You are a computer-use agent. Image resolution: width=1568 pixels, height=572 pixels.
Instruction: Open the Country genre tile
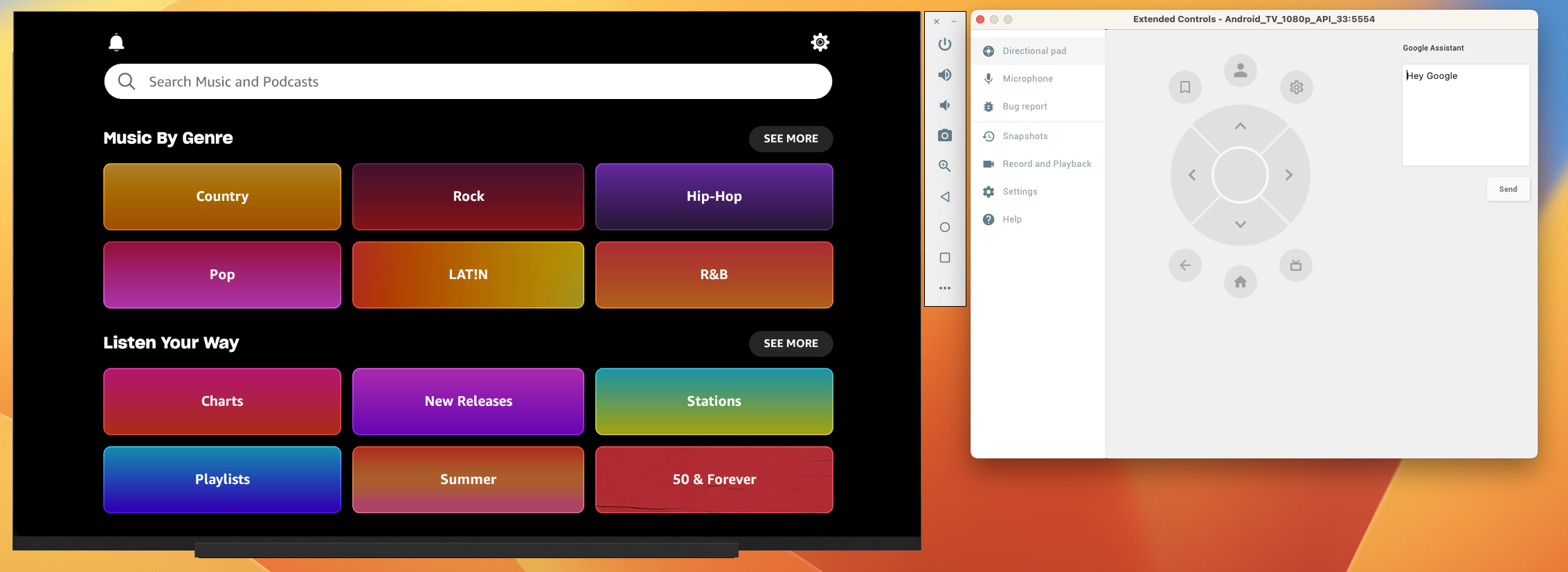[x=222, y=197]
